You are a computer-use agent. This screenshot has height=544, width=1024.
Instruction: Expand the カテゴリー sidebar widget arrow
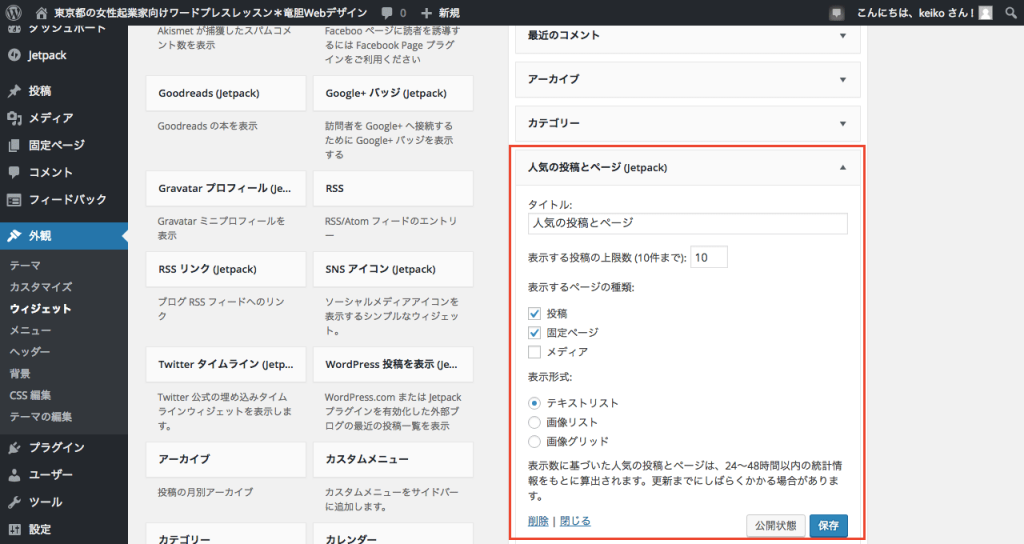point(842,123)
